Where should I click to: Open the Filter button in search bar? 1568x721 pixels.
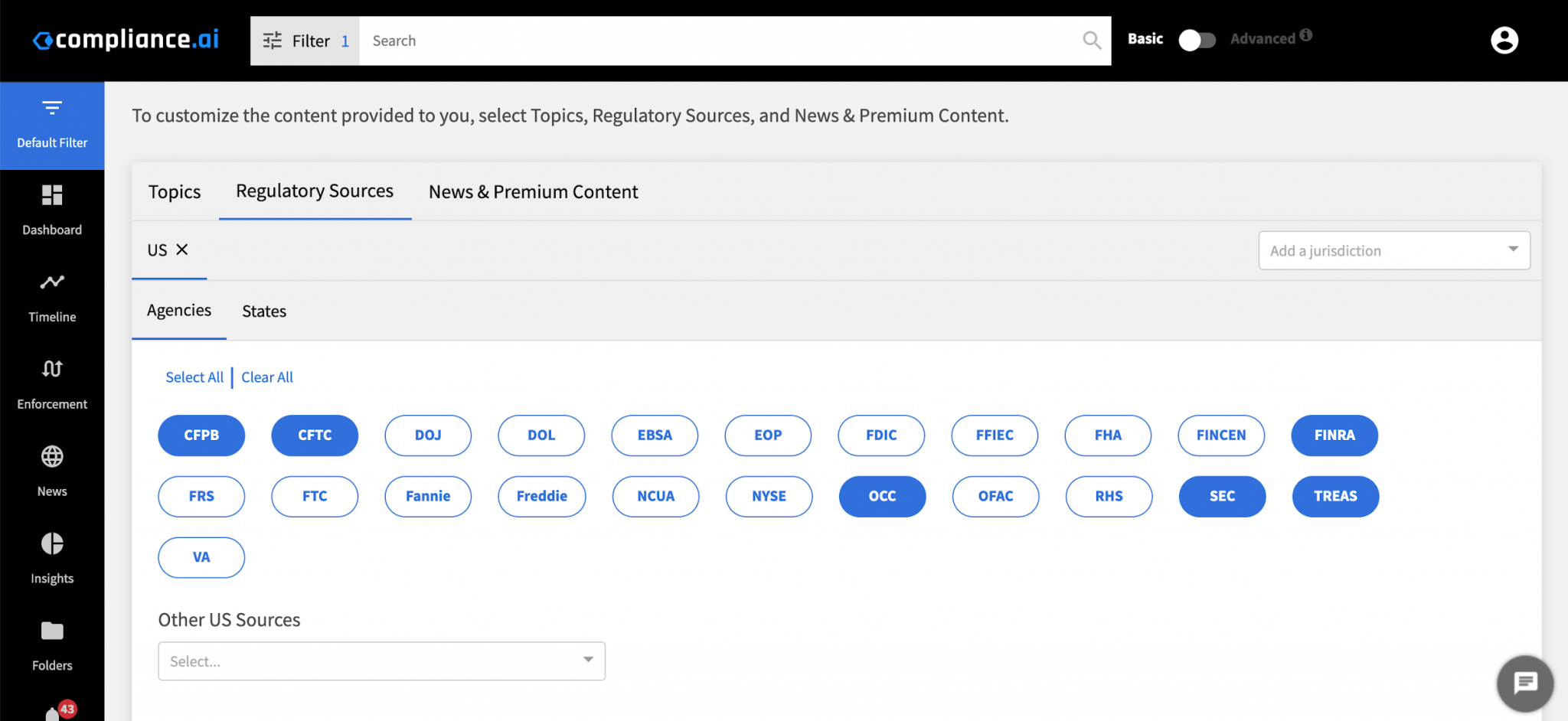[x=305, y=41]
